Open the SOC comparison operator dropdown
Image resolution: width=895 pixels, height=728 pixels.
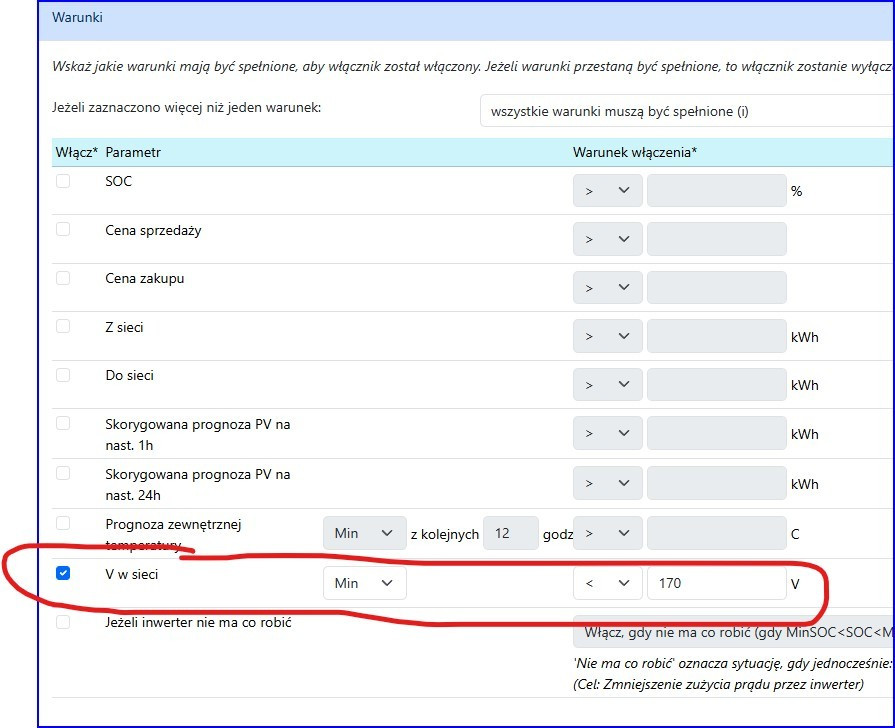(x=607, y=191)
